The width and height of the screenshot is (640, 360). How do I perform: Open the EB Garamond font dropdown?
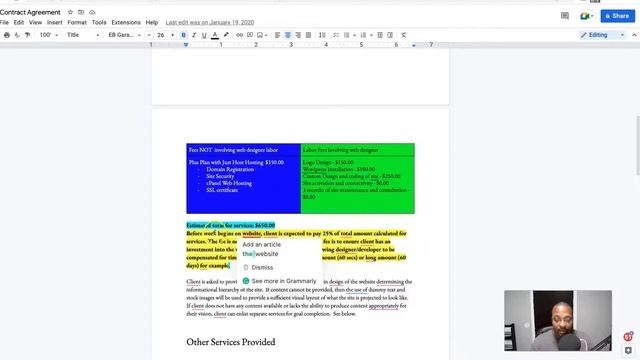(124, 35)
